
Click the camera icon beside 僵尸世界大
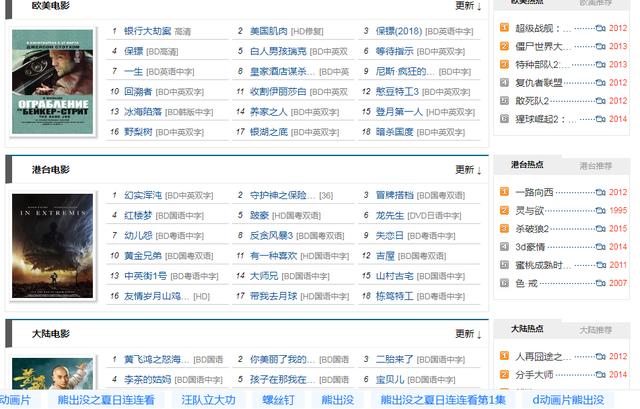click(x=600, y=46)
